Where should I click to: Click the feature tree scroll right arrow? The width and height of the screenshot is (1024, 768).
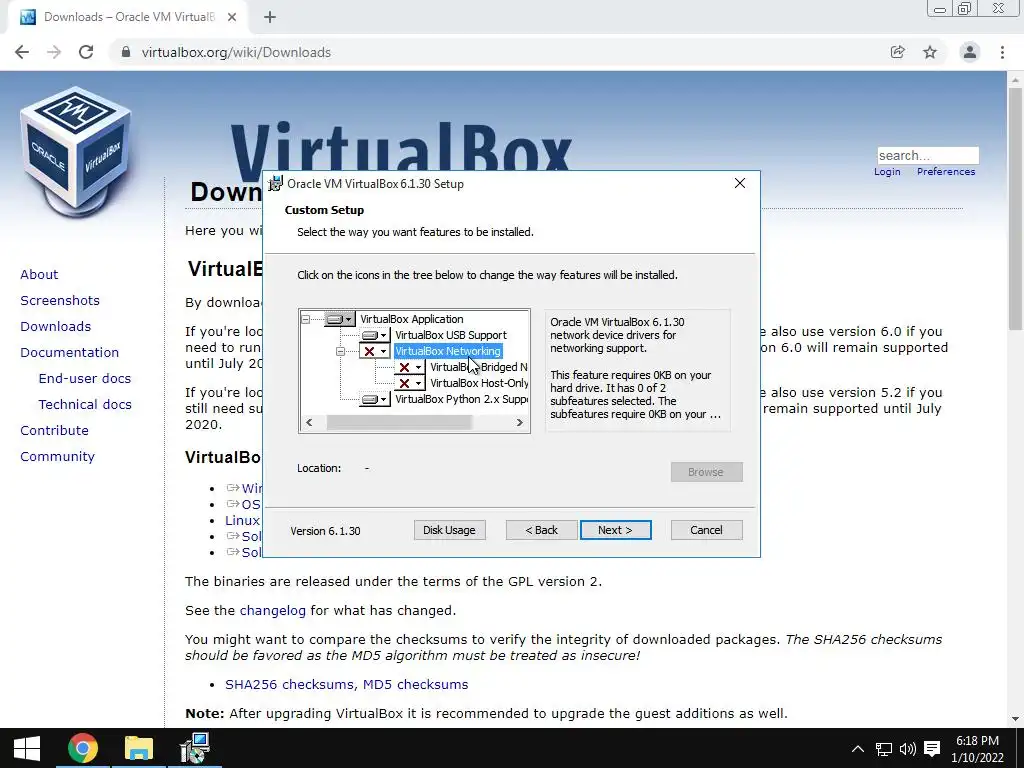click(x=520, y=423)
